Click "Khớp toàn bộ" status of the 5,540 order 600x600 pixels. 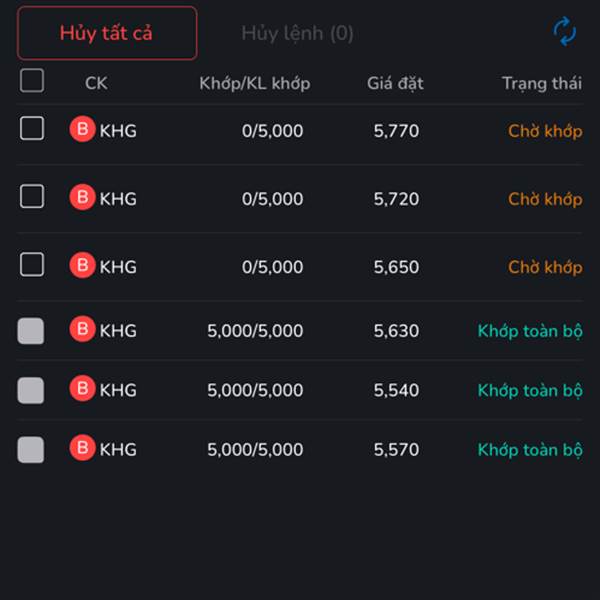(x=529, y=390)
